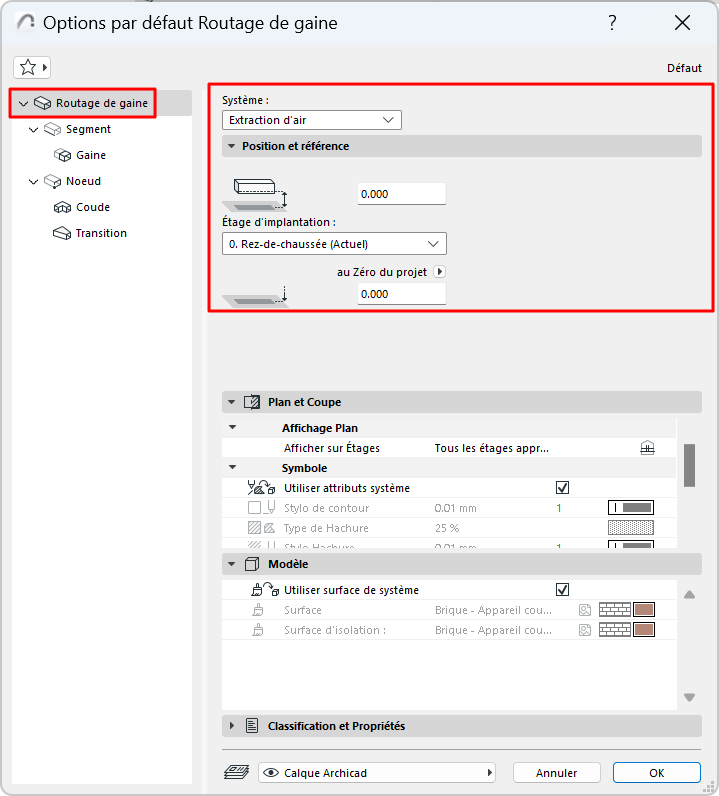Open the Étage d'implantation dropdown
Screen dimensions: 719x796
334,244
